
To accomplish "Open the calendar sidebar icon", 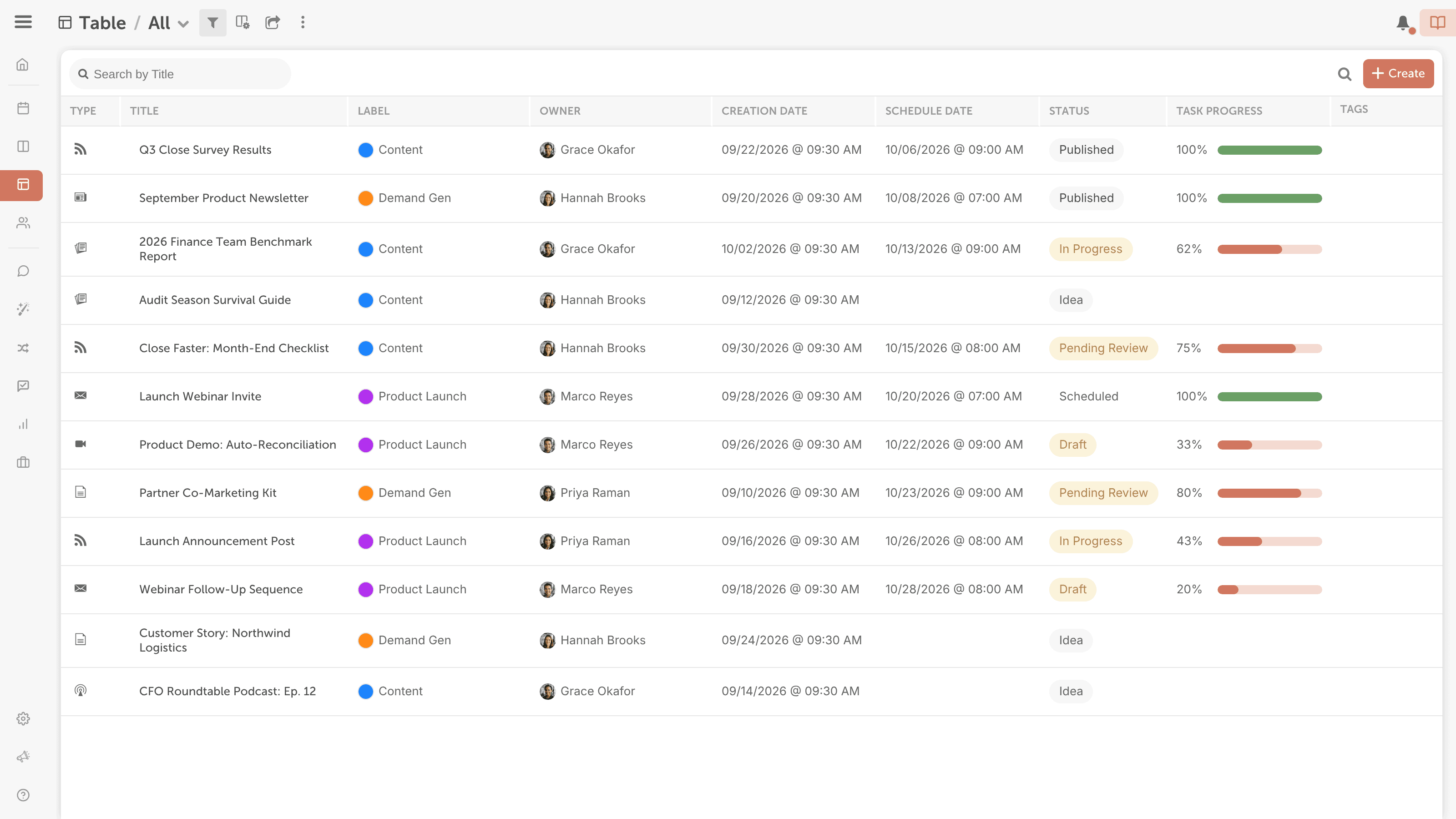I will (x=23, y=108).
